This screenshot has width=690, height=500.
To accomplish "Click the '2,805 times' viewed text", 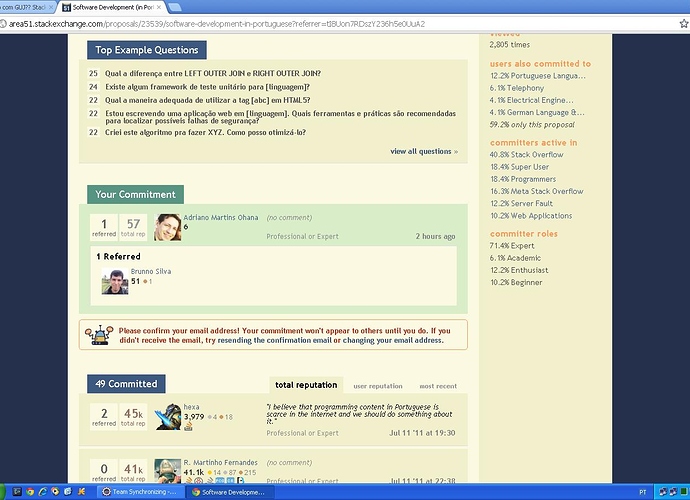I will point(510,44).
